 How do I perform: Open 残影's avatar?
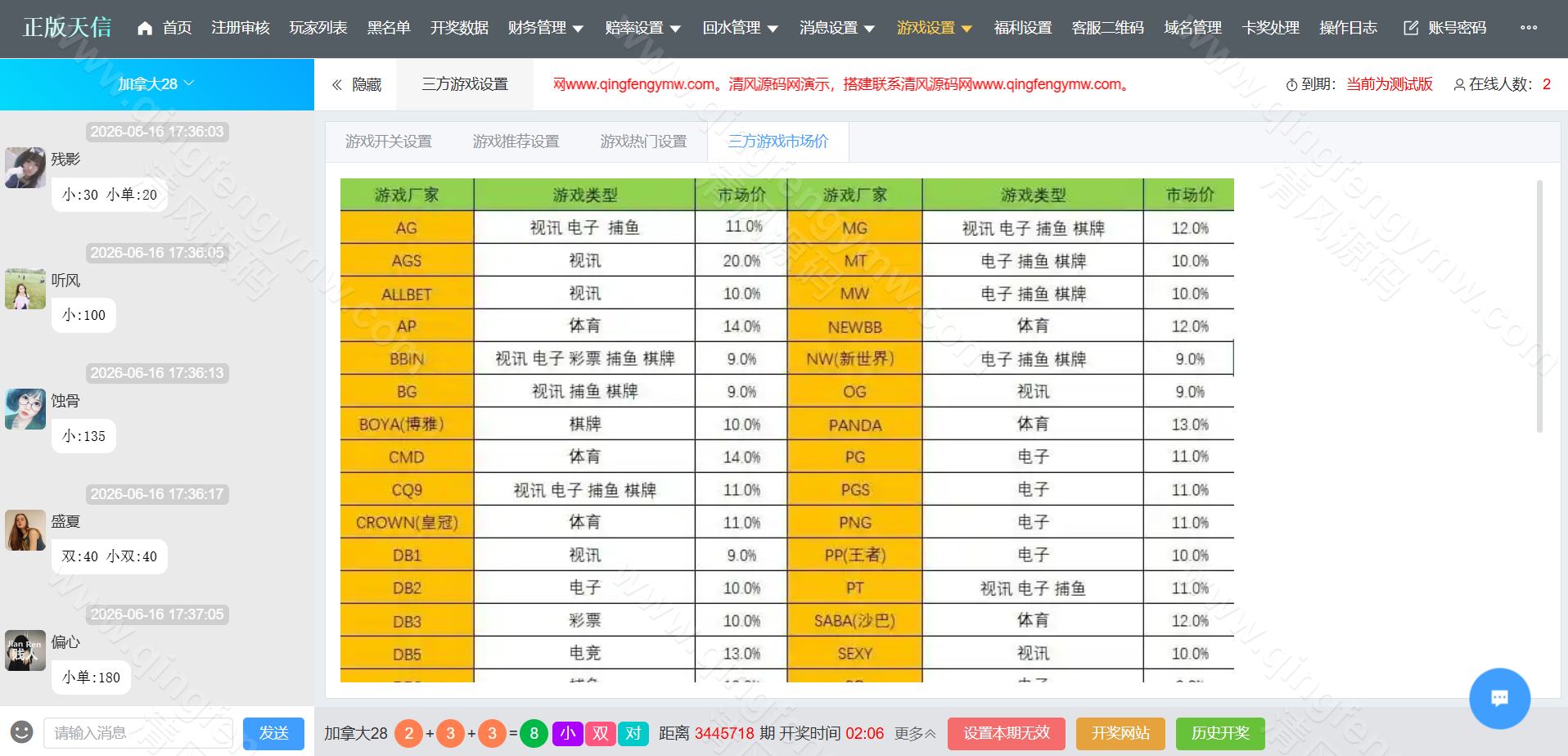25,168
